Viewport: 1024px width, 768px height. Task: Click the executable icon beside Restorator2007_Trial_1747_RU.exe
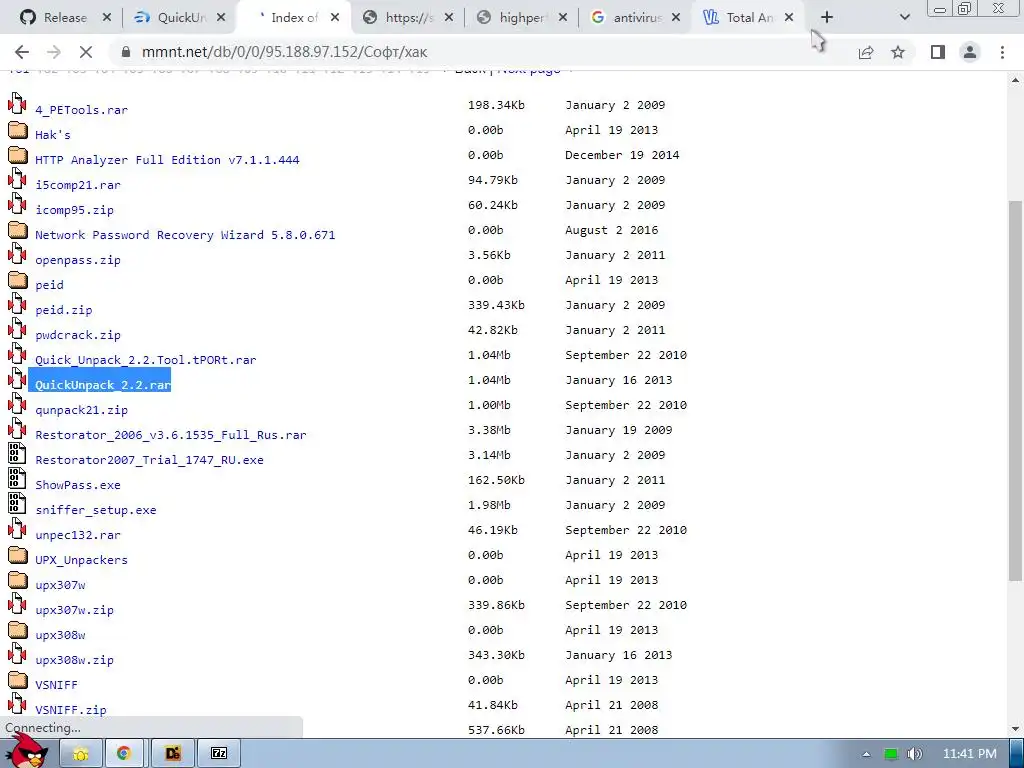coord(17,454)
